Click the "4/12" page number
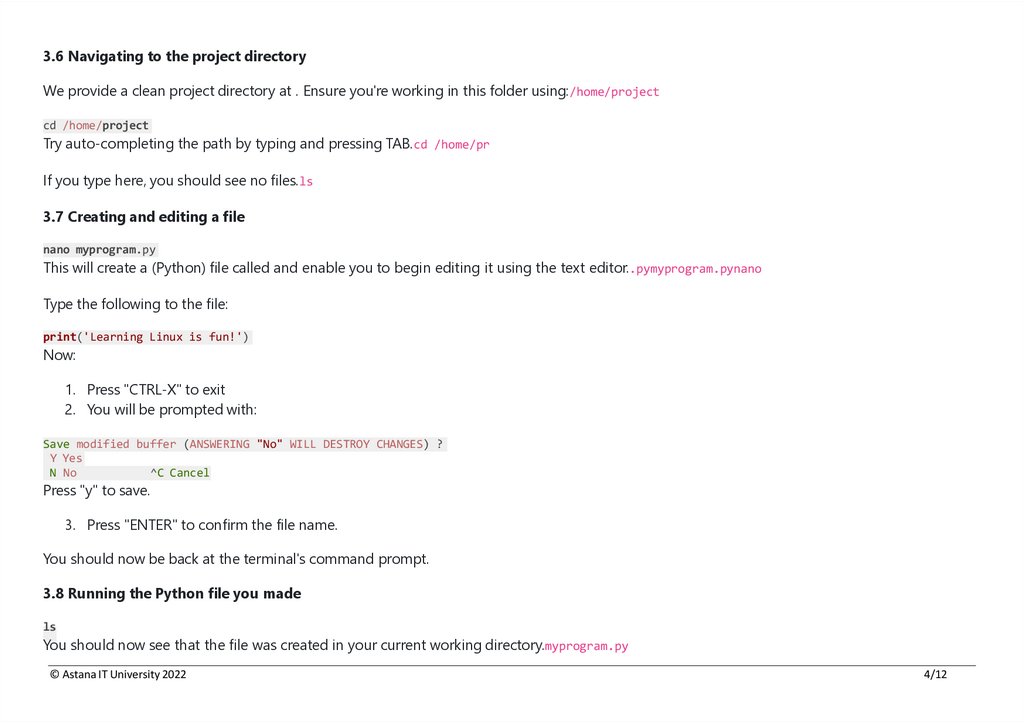The image size is (1024, 723). (935, 675)
